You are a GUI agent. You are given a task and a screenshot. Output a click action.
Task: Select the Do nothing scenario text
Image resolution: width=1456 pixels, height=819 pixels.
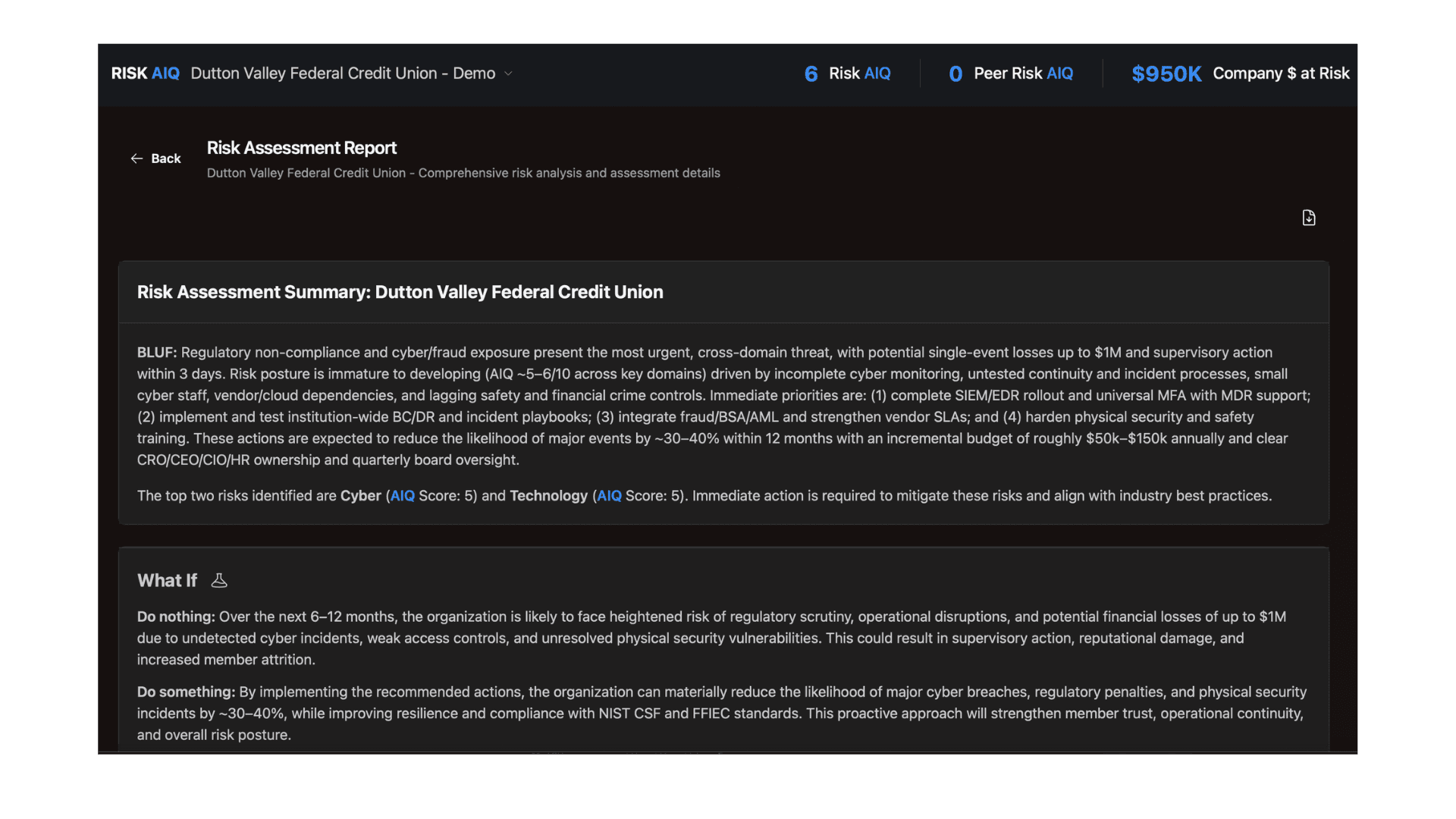(x=176, y=617)
